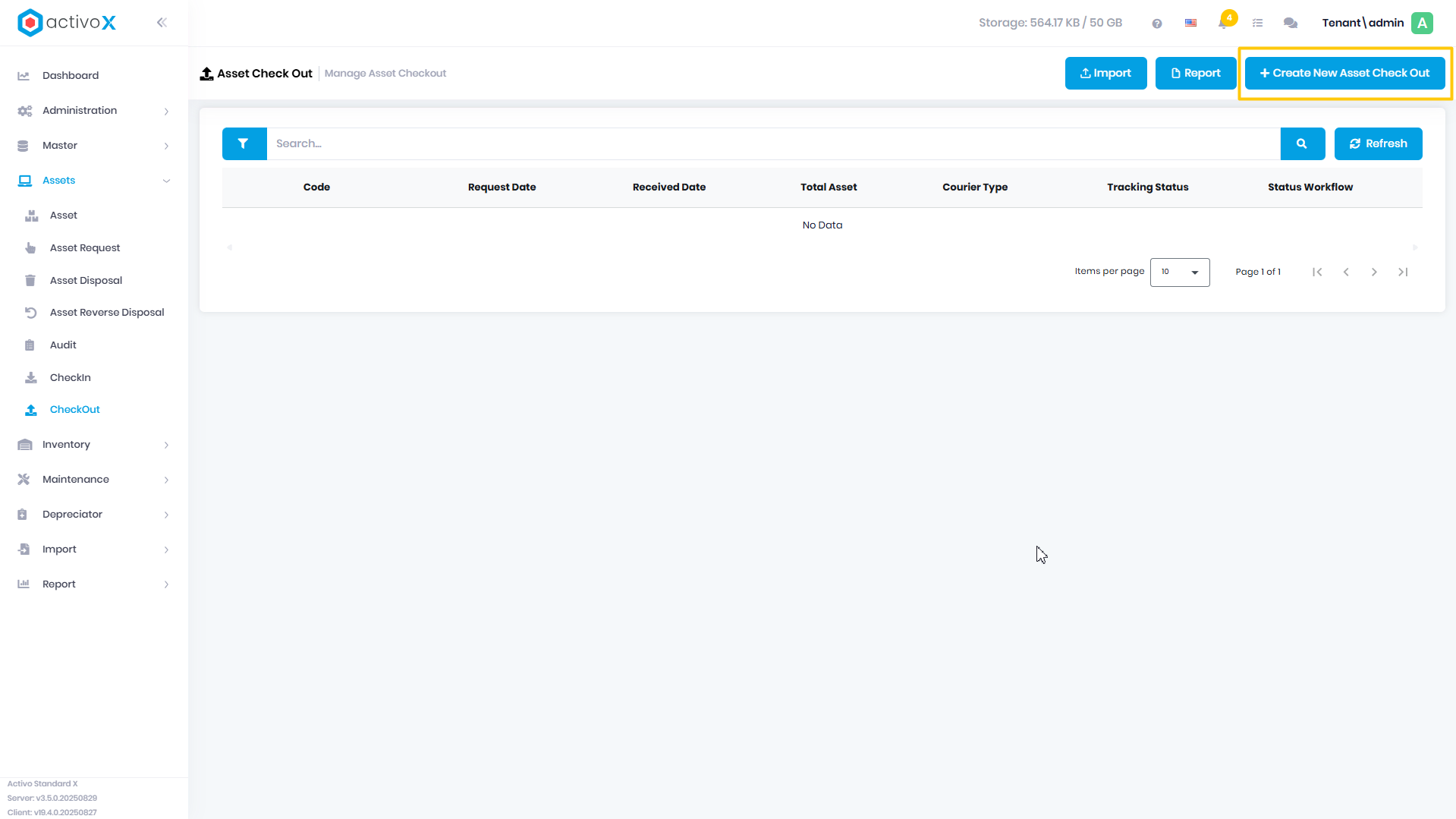The image size is (1456, 819).
Task: Click the Asset Request hand icon
Action: point(30,248)
